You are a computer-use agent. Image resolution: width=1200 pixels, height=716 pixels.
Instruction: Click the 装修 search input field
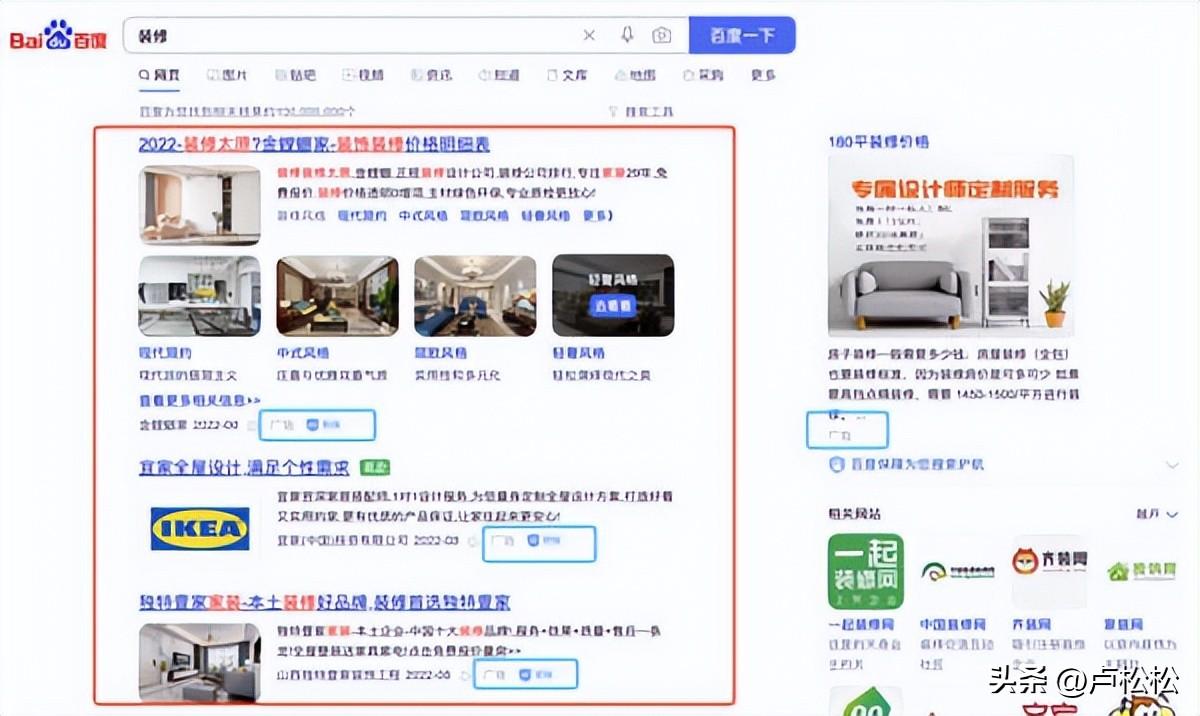click(x=350, y=35)
